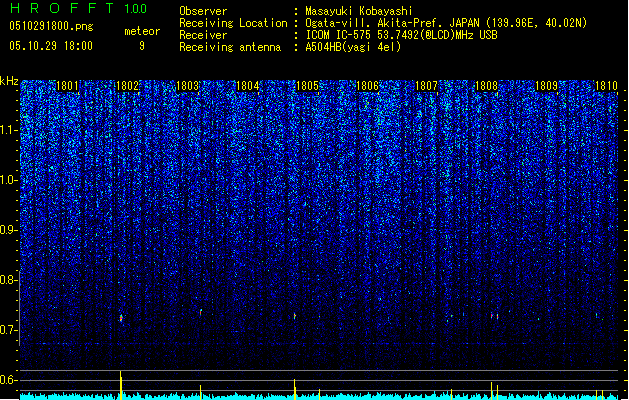Click the 1808 time marker
This screenshot has width=629, height=400.
pyautogui.click(x=486, y=86)
